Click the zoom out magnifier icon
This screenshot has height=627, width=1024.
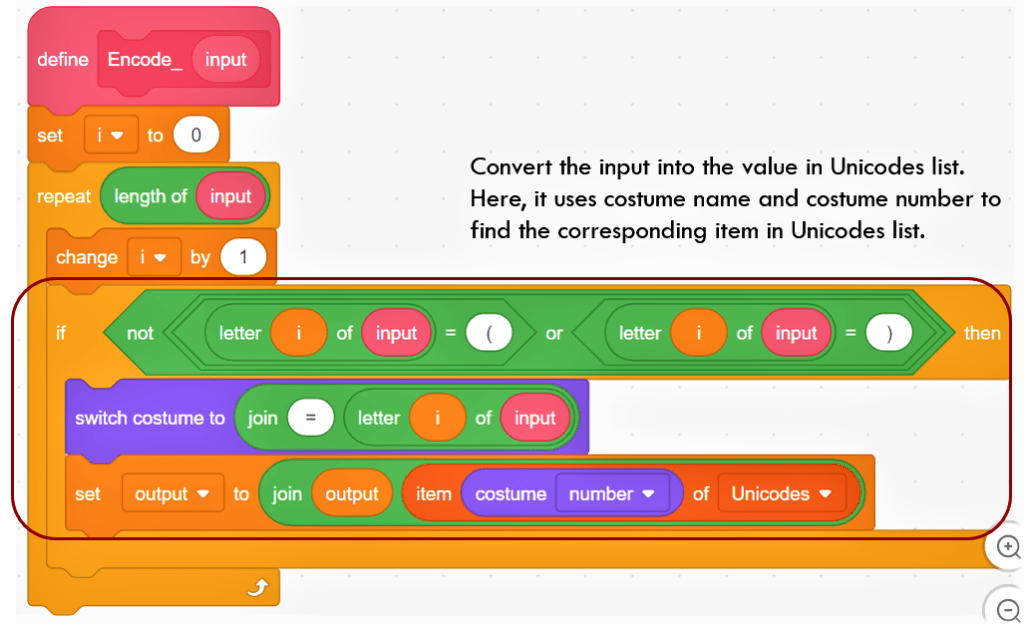click(1008, 606)
